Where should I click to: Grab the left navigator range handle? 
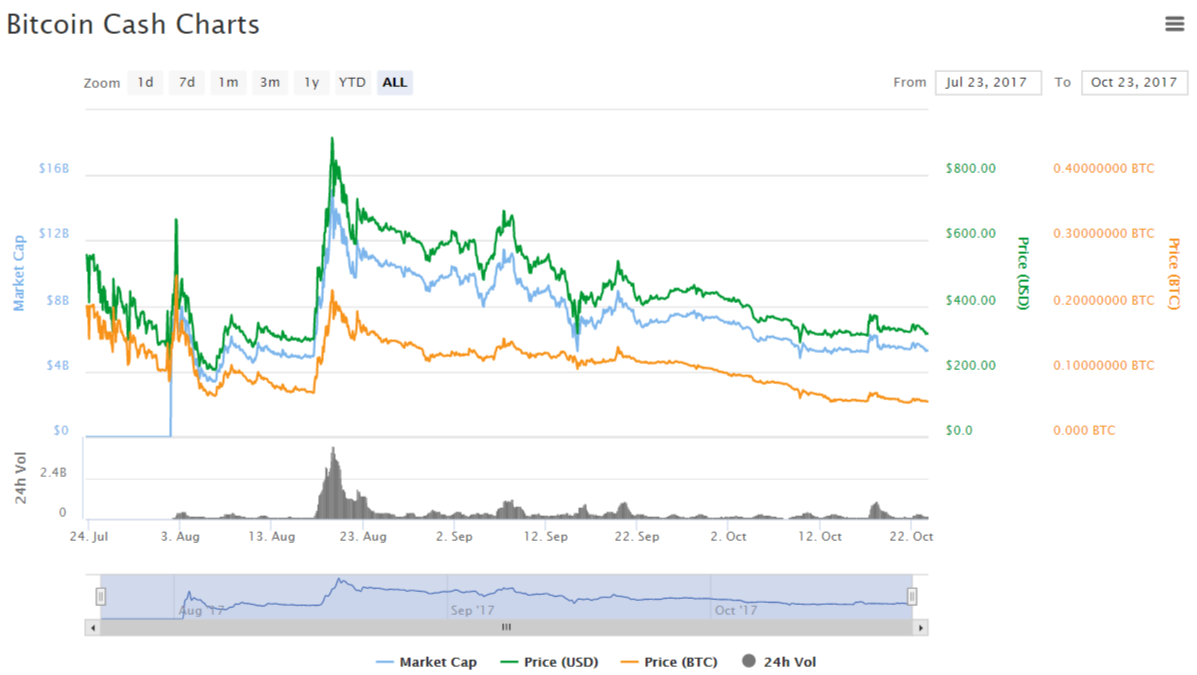[x=101, y=596]
